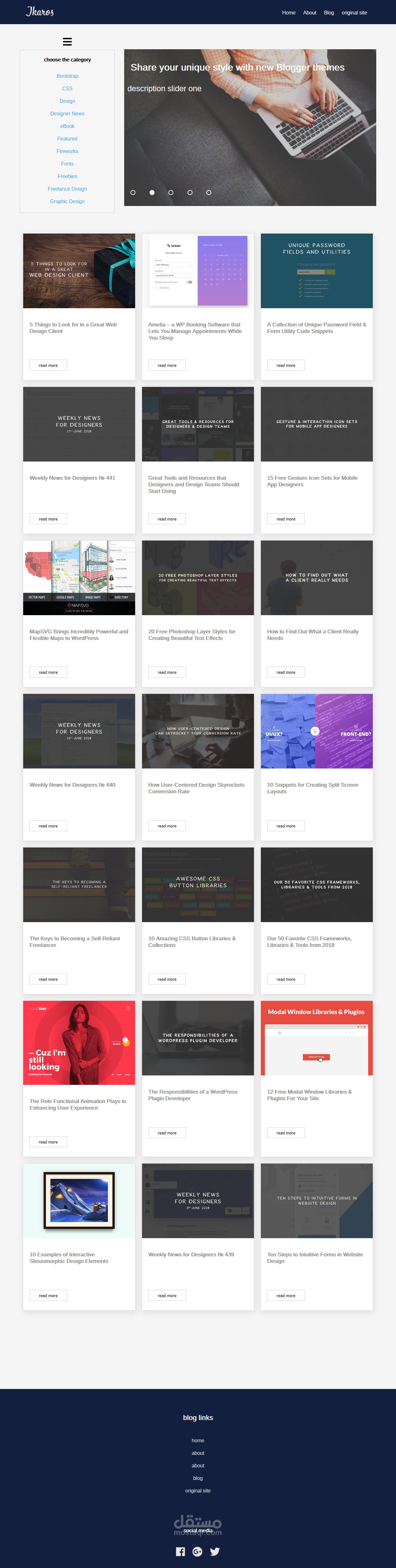Click the Ikaros logo in header

pyautogui.click(x=40, y=12)
